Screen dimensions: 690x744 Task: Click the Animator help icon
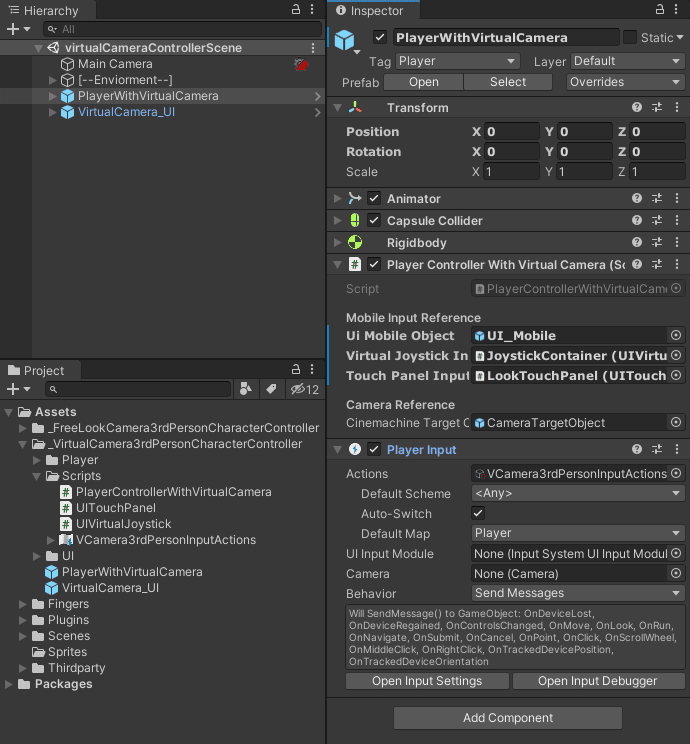637,198
